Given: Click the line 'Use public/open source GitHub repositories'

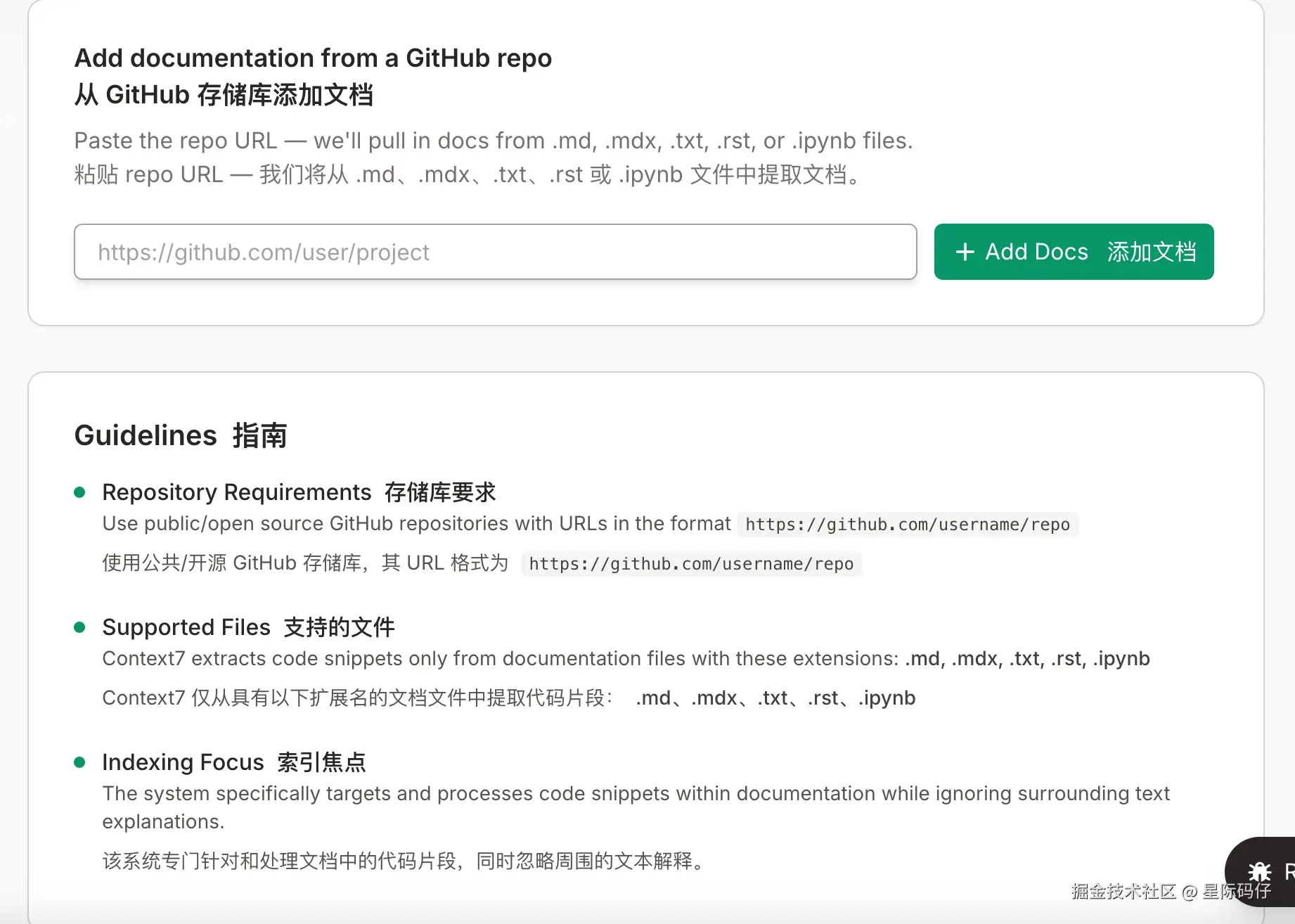Looking at the screenshot, I should (x=416, y=524).
